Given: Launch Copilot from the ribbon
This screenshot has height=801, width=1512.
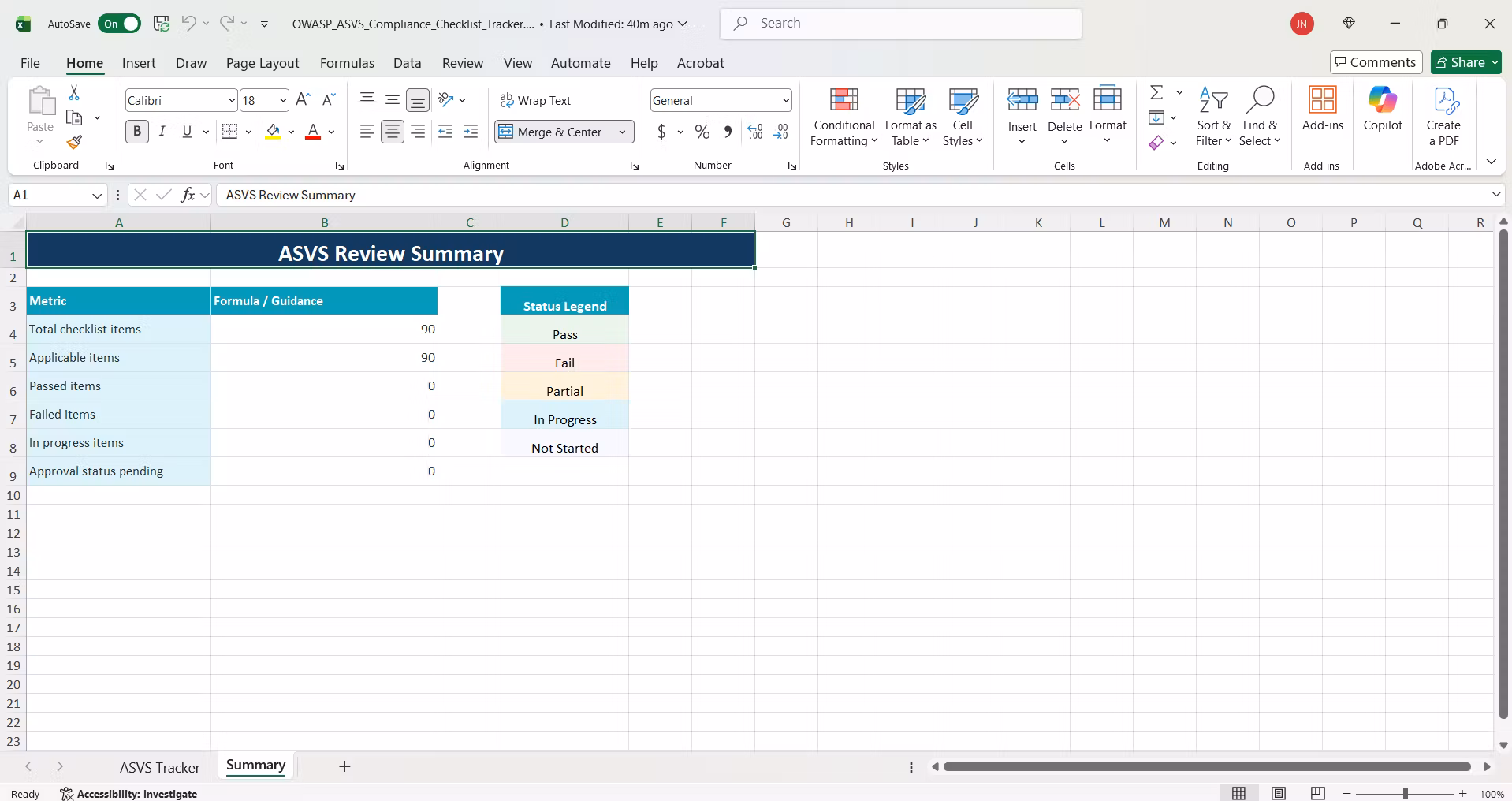Looking at the screenshot, I should pyautogui.click(x=1383, y=109).
